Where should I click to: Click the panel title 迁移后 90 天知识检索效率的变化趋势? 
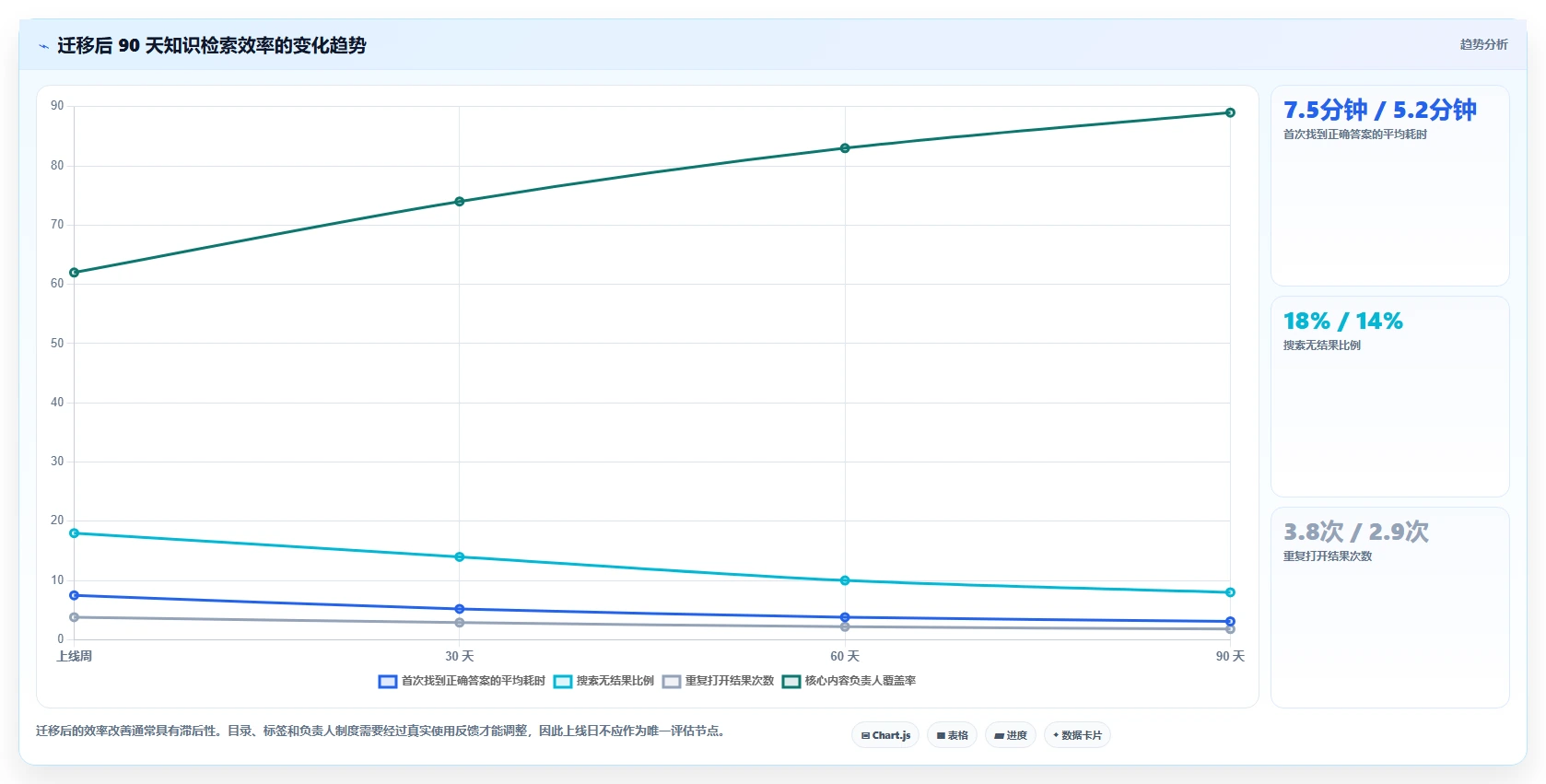coord(212,45)
